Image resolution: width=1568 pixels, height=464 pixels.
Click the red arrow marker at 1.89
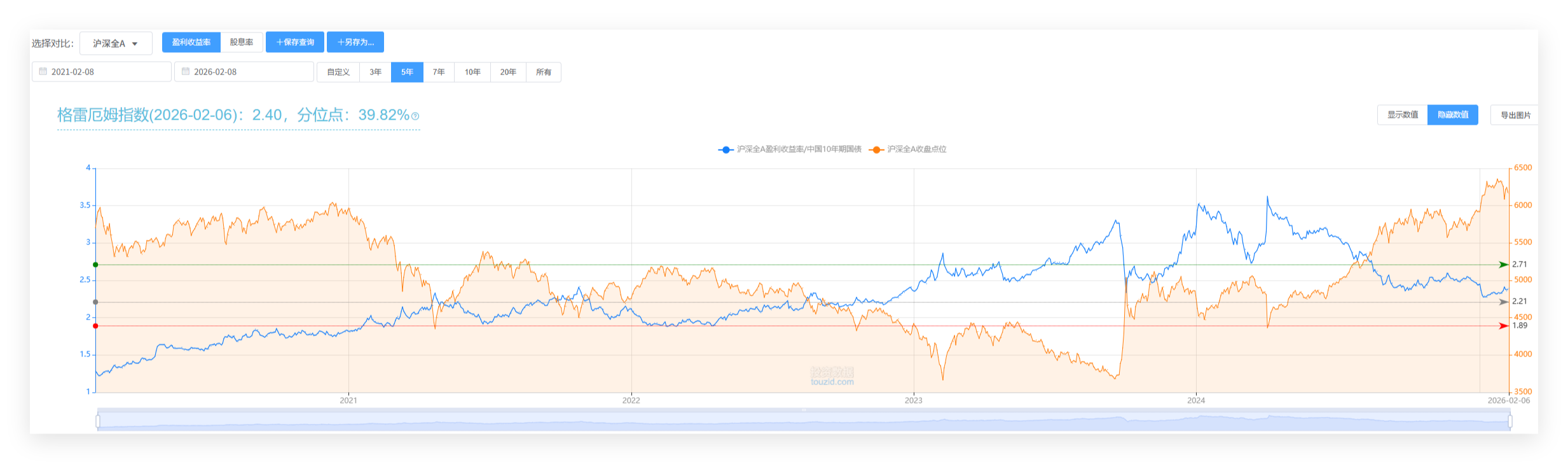tap(1503, 326)
